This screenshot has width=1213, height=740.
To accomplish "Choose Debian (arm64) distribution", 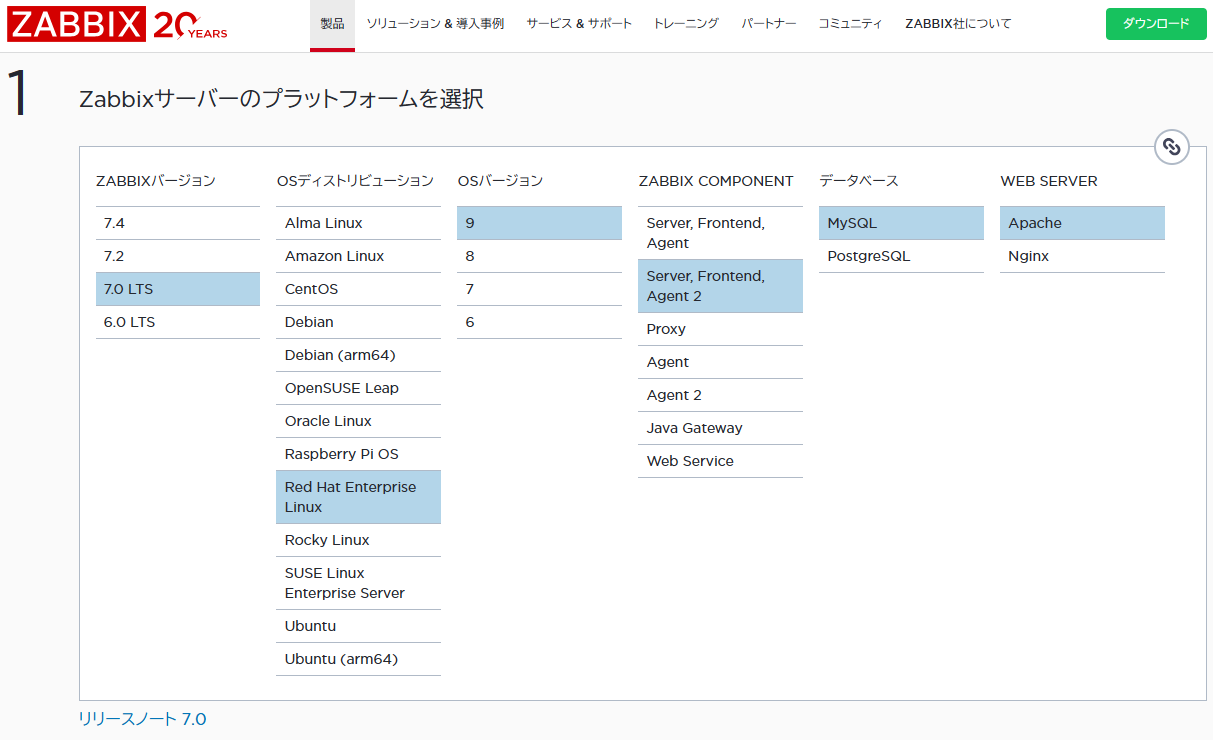I will (x=359, y=355).
